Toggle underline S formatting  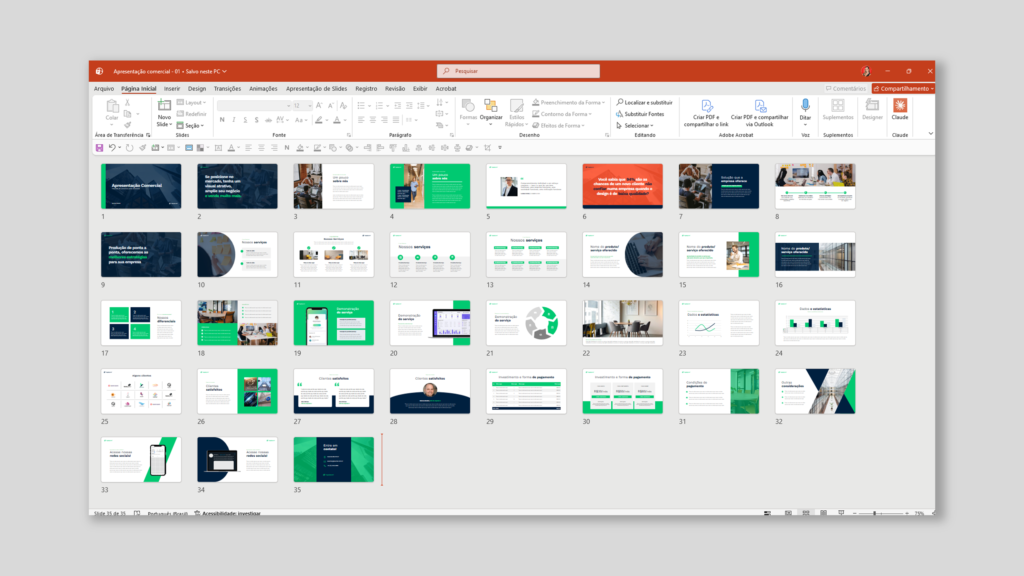tap(245, 120)
